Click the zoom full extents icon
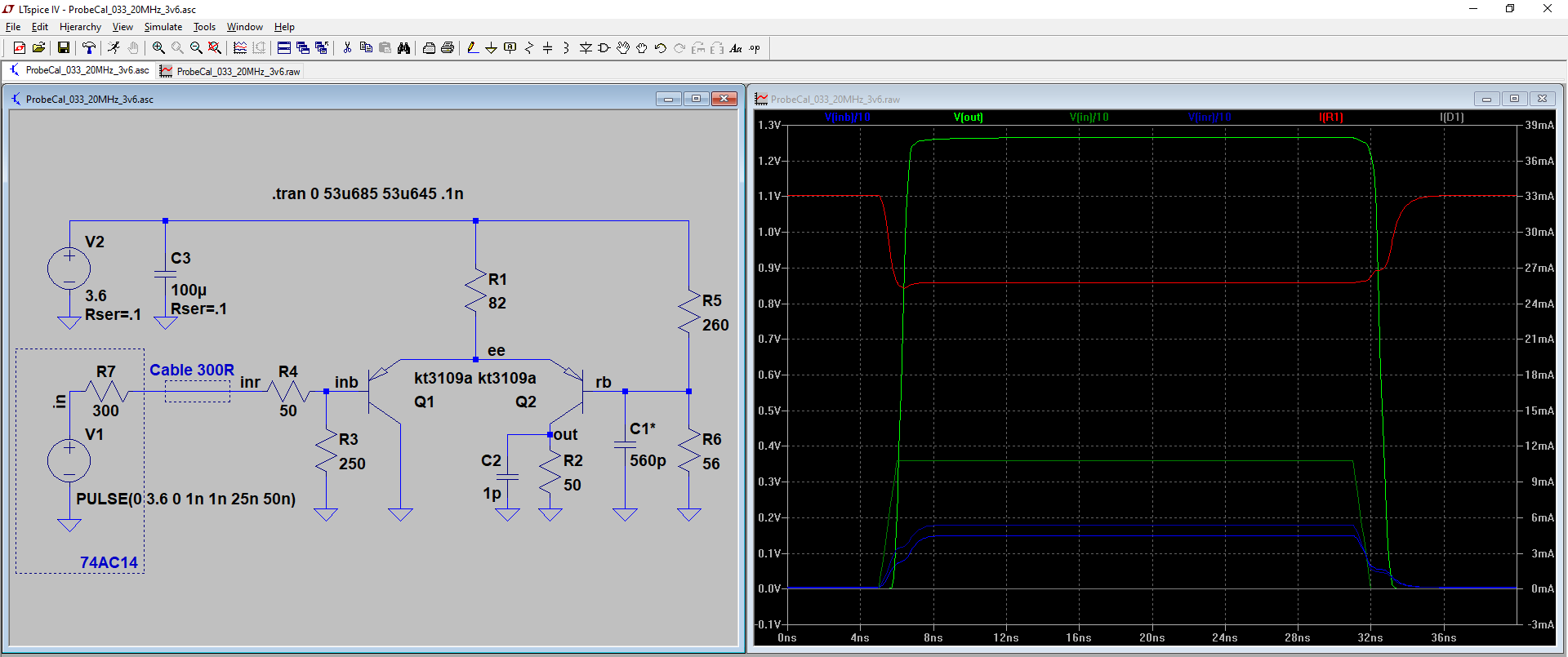Screen dimensions: 1568x657 [x=215, y=48]
